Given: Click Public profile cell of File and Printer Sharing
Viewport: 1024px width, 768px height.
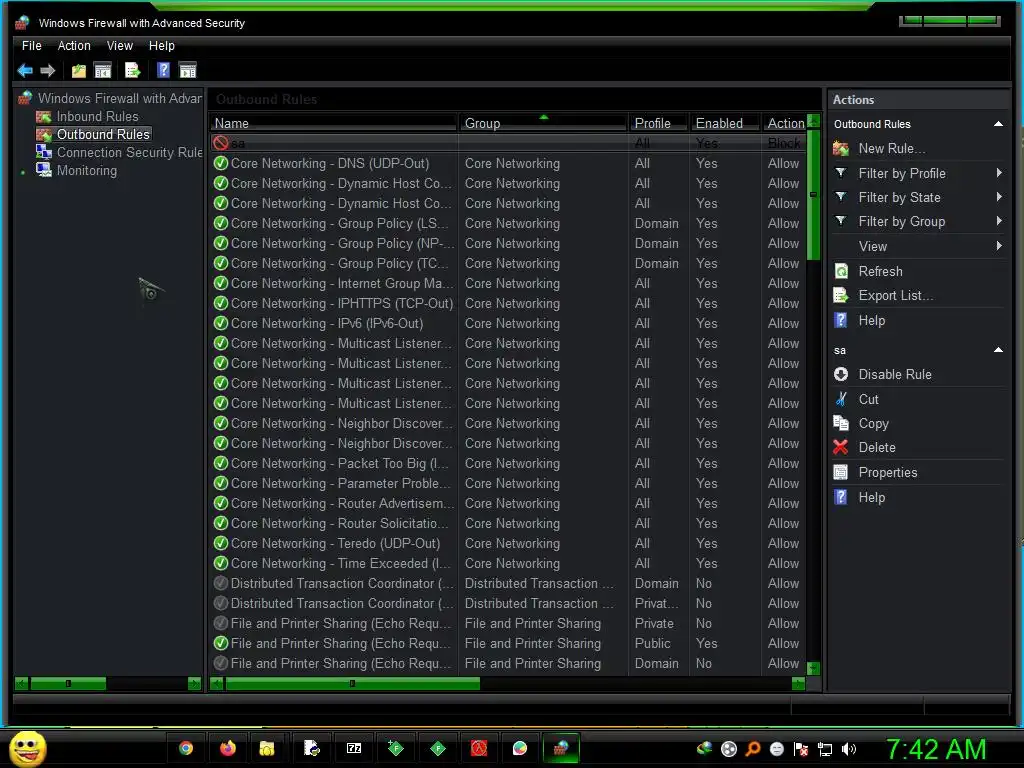Looking at the screenshot, I should (652, 643).
